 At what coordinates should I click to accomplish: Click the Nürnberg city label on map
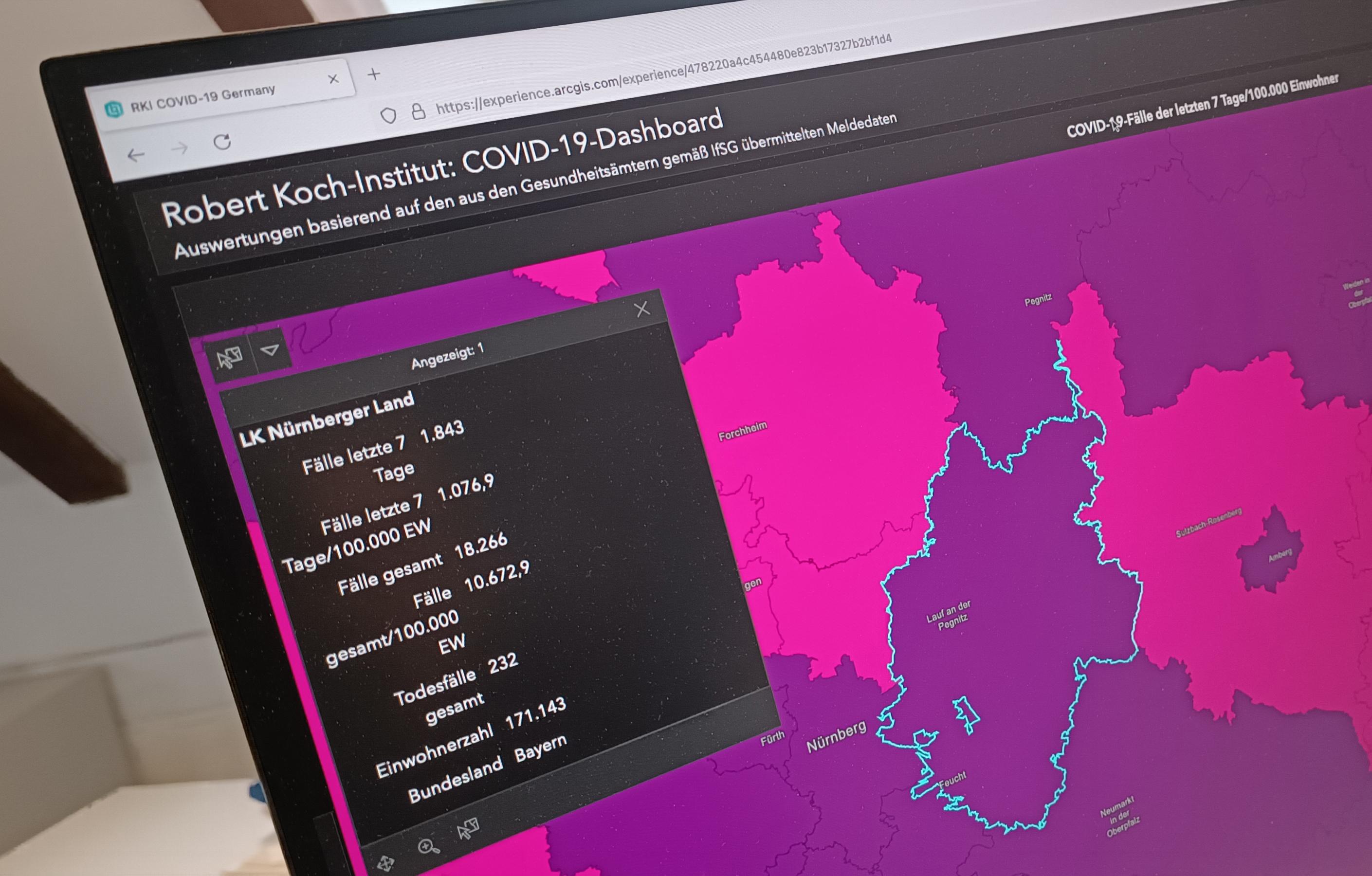836,737
